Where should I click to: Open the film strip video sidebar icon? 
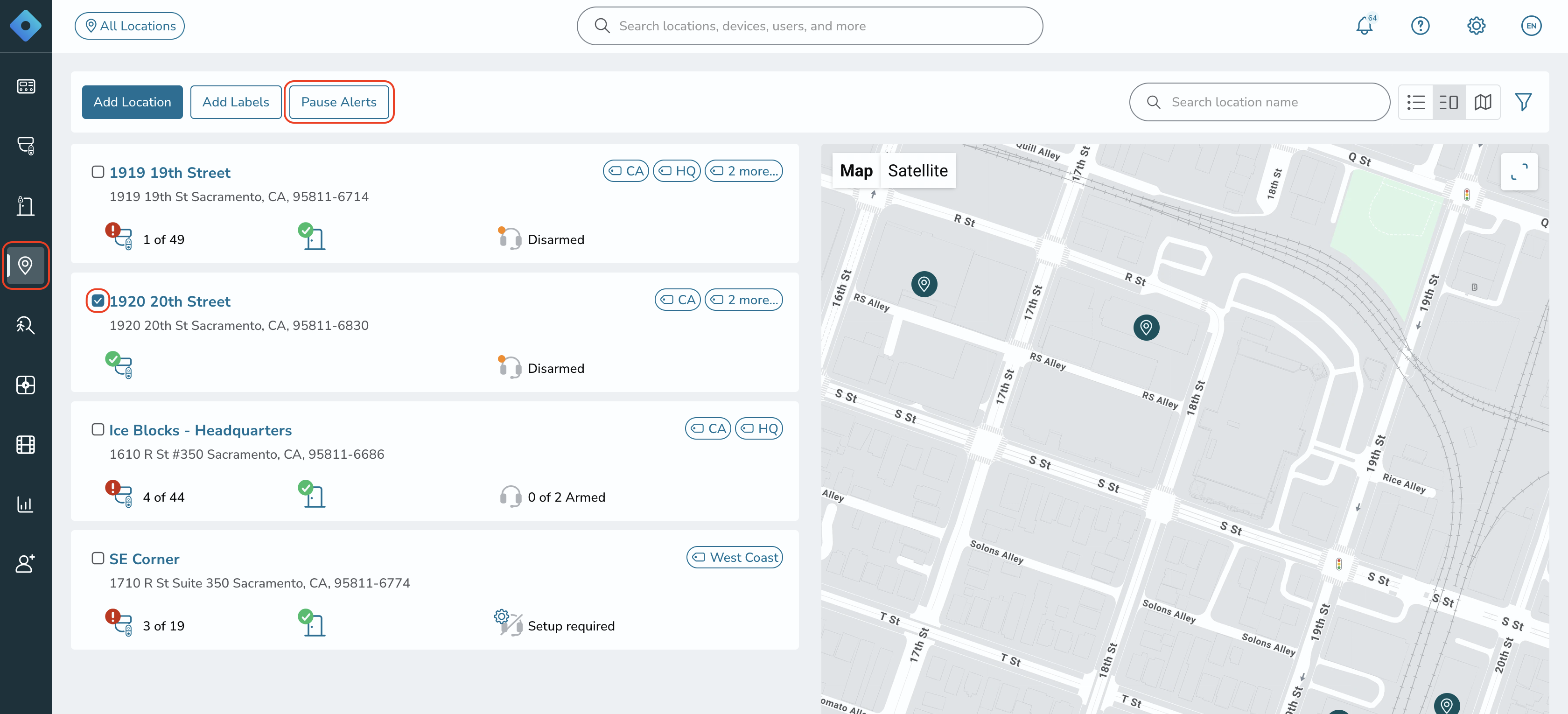pos(26,444)
